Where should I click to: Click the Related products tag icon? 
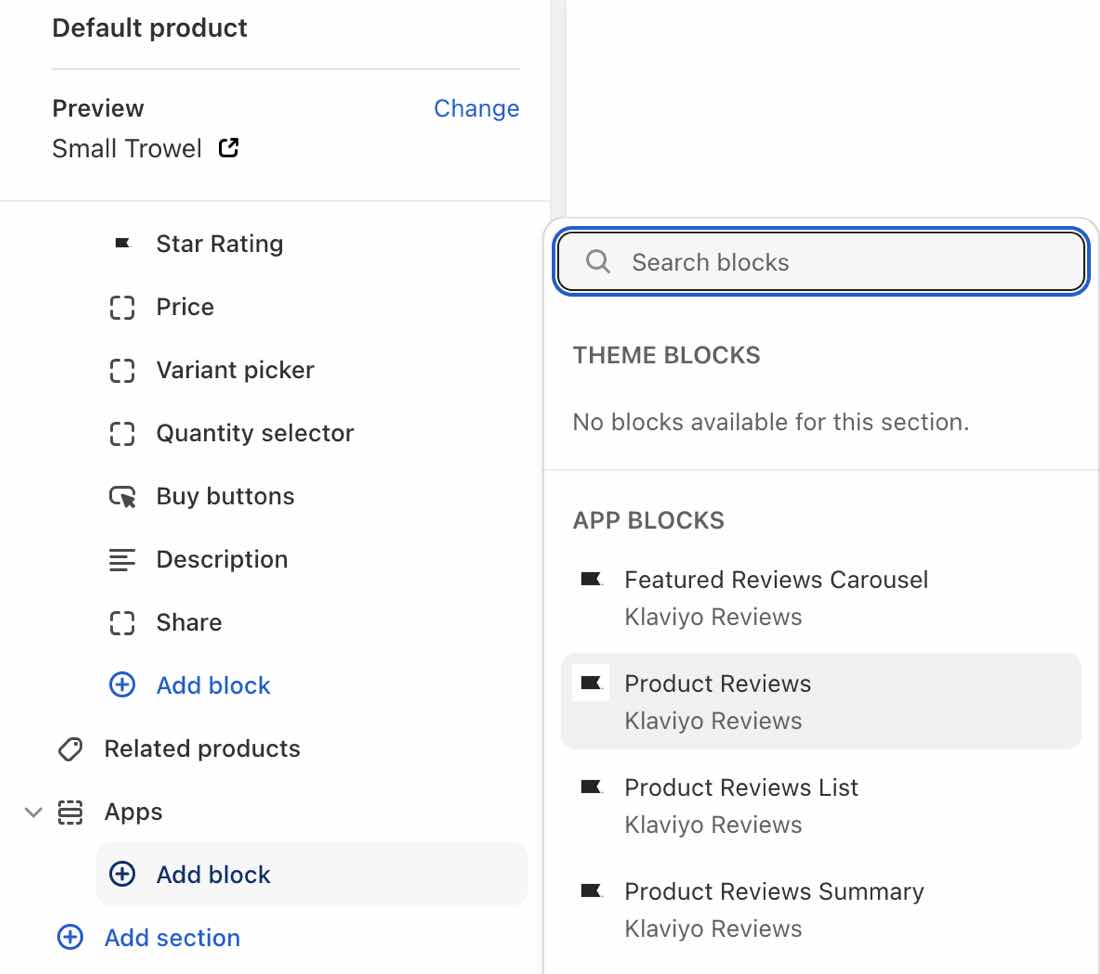point(69,748)
